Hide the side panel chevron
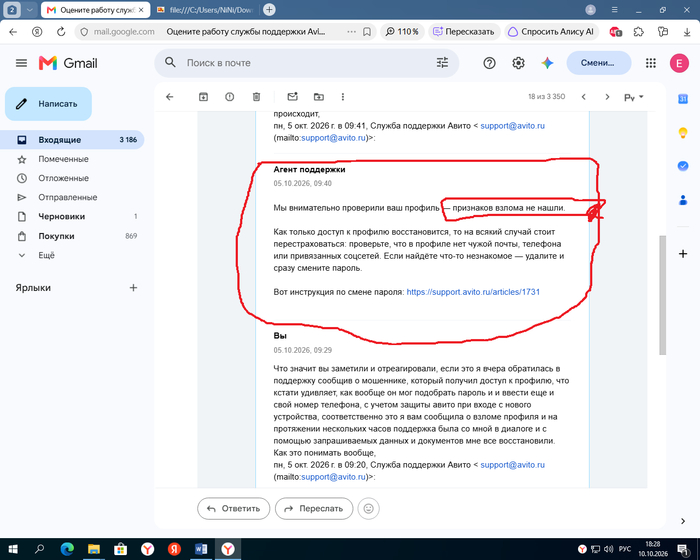This screenshot has width=700, height=560. [683, 521]
